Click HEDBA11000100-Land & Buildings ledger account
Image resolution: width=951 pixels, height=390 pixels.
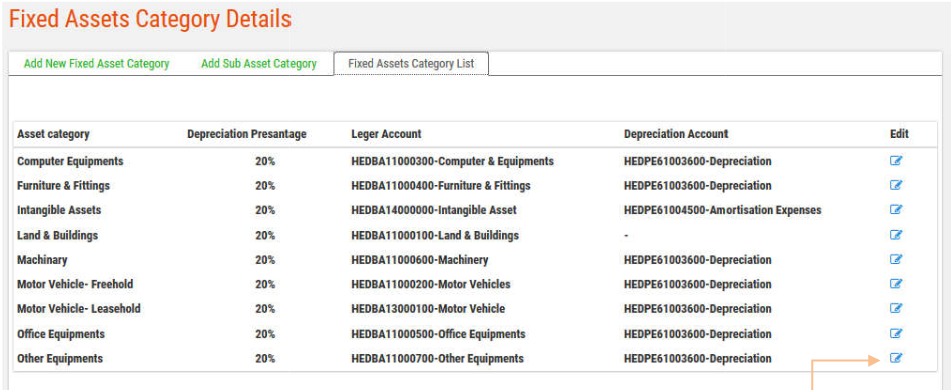pos(435,235)
